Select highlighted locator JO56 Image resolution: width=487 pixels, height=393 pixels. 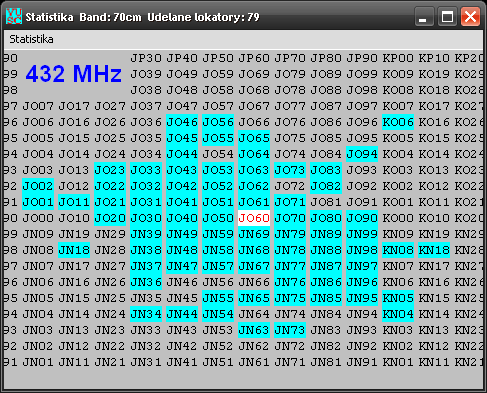218,122
